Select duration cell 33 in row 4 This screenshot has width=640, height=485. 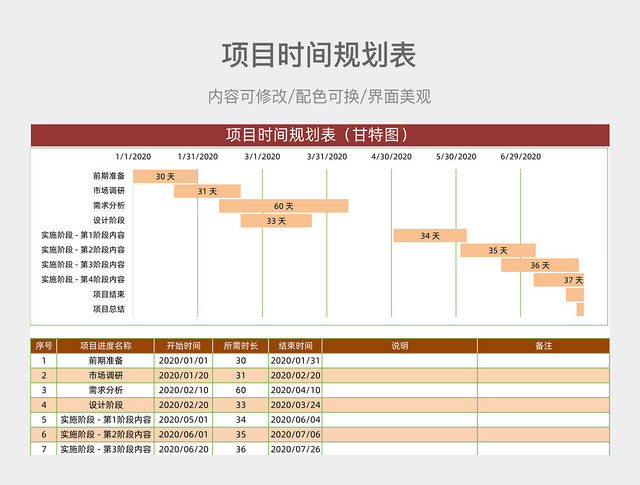pyautogui.click(x=240, y=405)
